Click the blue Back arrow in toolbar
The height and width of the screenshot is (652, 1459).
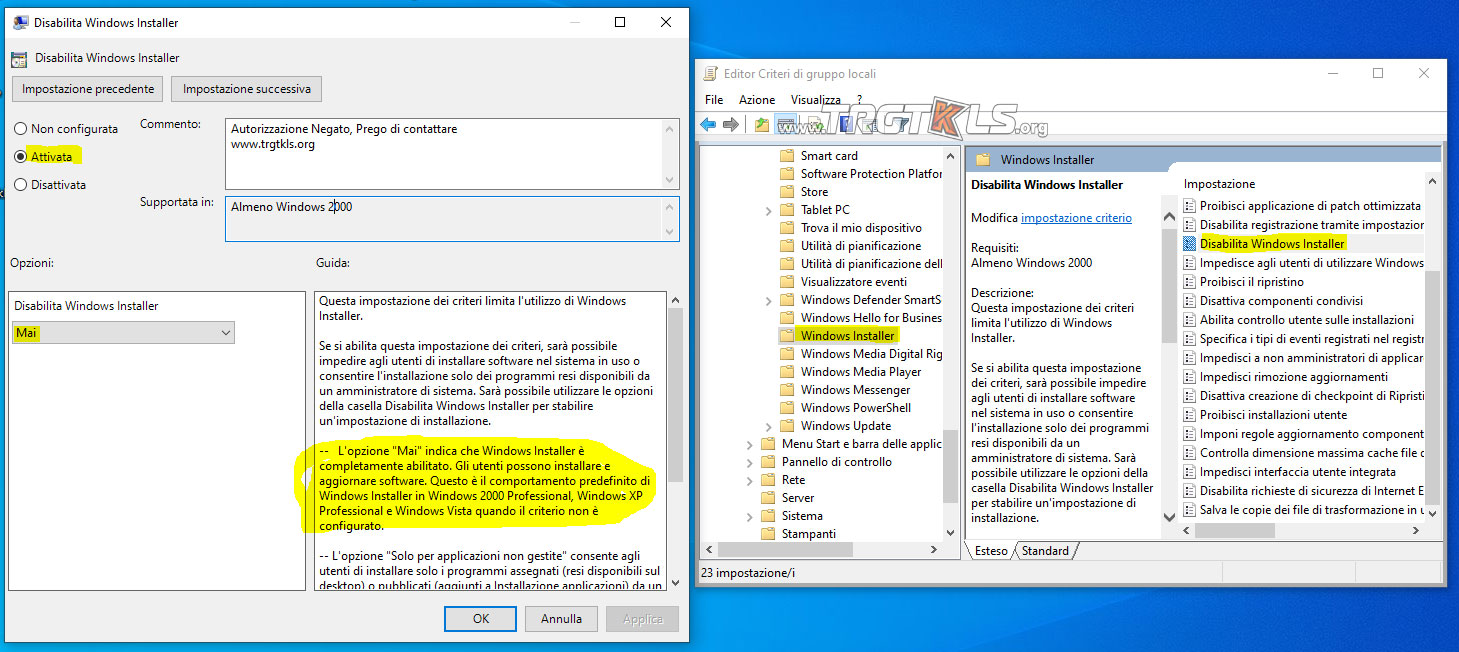point(708,125)
